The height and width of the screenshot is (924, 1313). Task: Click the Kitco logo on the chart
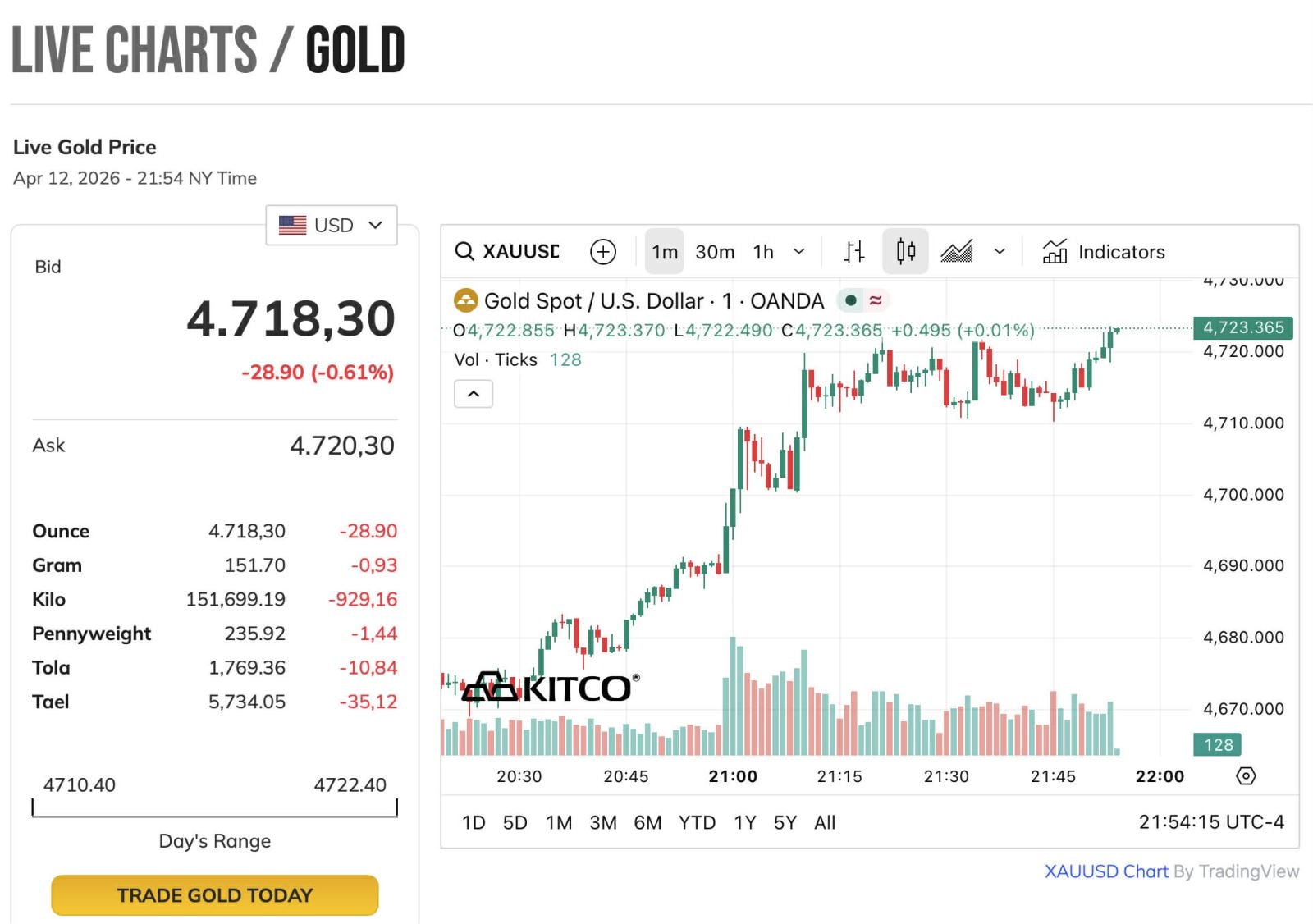[550, 688]
